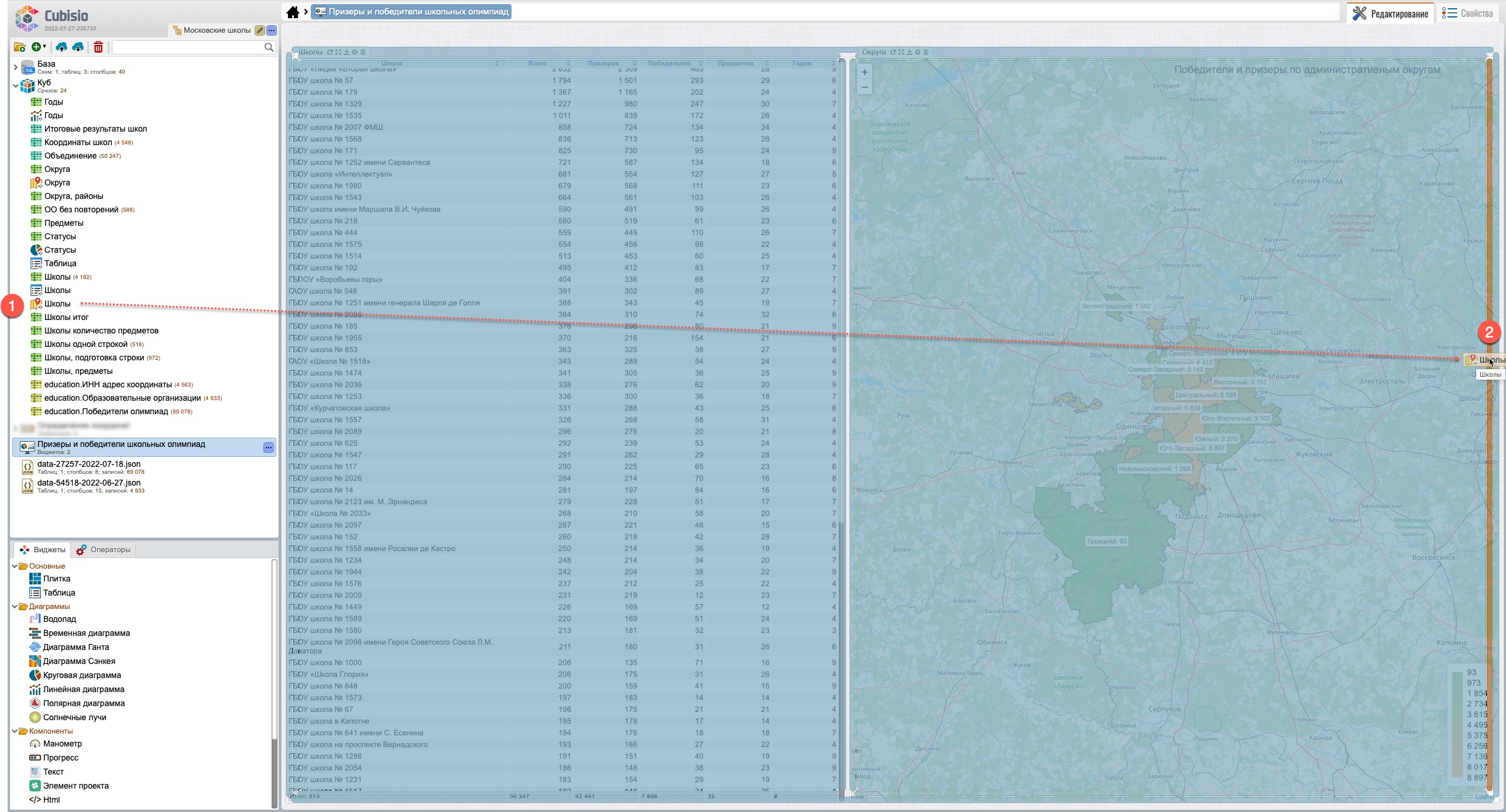Switch to the Свойства tab

[x=1467, y=13]
